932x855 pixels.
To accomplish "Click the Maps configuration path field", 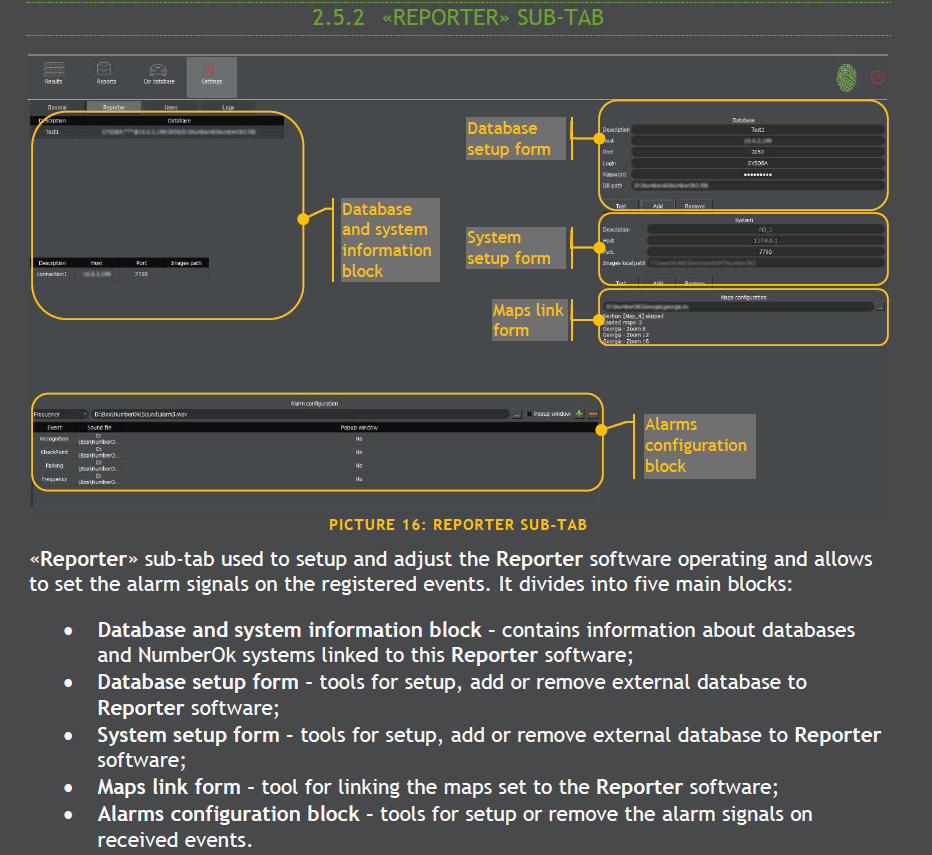I will coord(738,307).
